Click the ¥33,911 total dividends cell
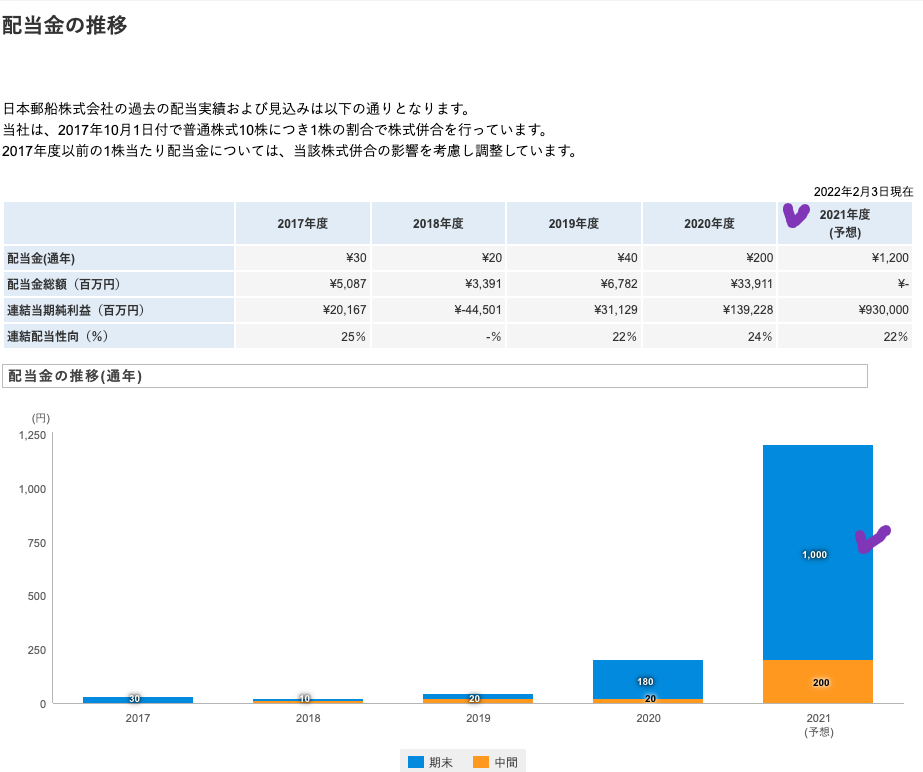The height and width of the screenshot is (772, 923). pyautogui.click(x=709, y=284)
